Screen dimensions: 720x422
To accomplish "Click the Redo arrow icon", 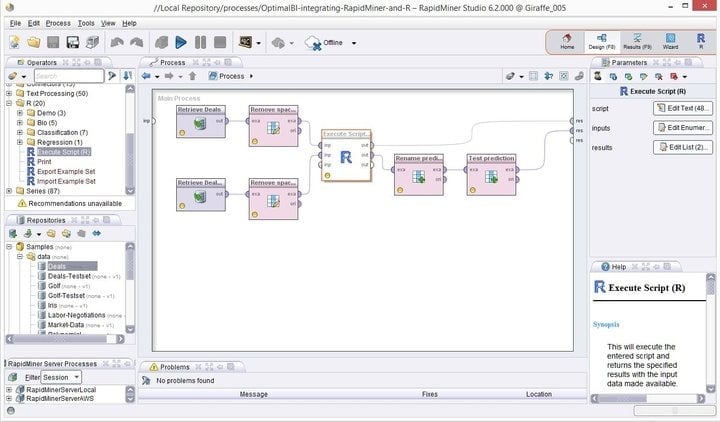I will (136, 43).
